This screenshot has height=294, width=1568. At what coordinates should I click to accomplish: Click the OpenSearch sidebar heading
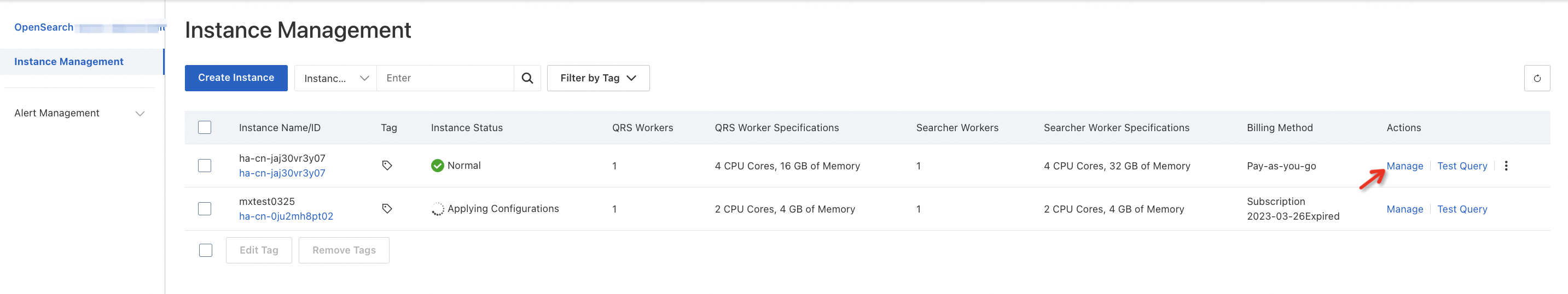(x=44, y=27)
